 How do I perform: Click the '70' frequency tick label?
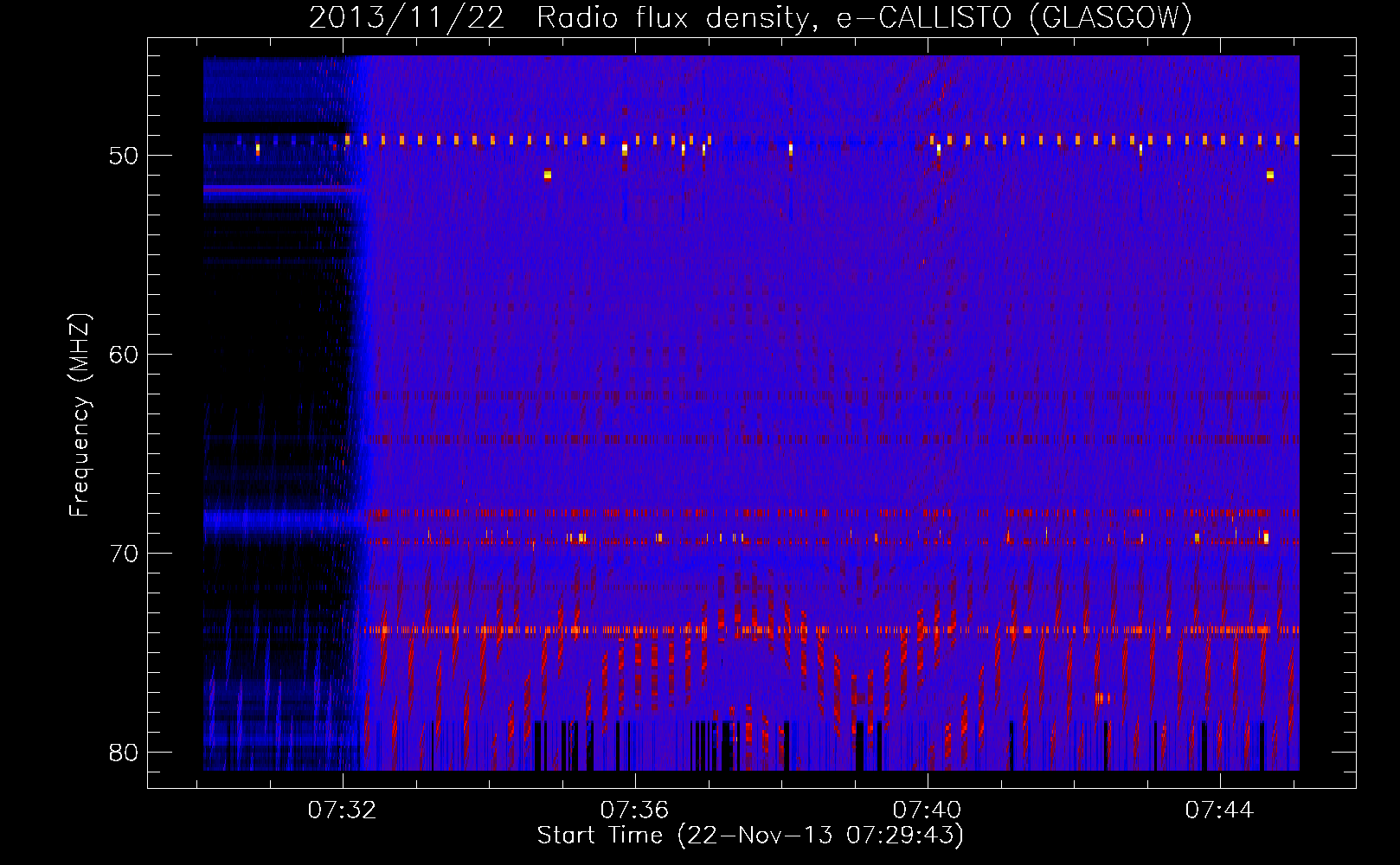[124, 553]
